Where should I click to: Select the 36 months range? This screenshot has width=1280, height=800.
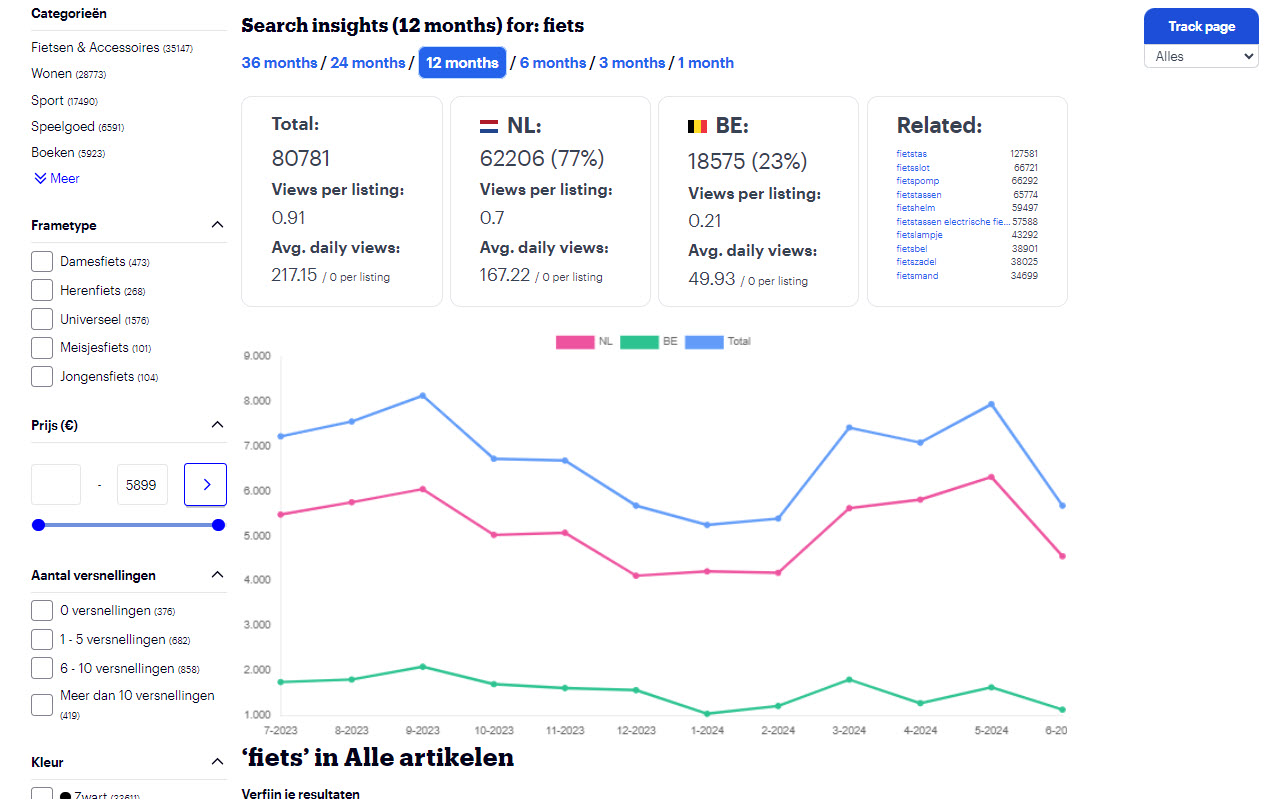click(279, 63)
